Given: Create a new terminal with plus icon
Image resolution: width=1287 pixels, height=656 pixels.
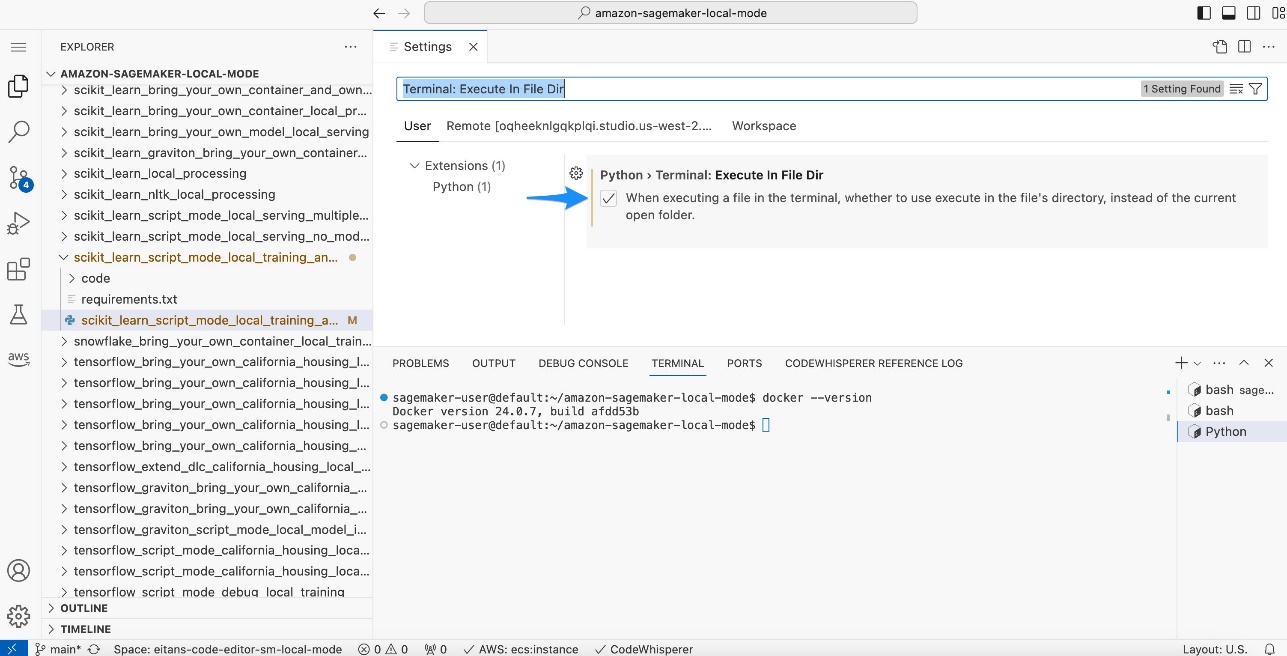Looking at the screenshot, I should [1181, 363].
